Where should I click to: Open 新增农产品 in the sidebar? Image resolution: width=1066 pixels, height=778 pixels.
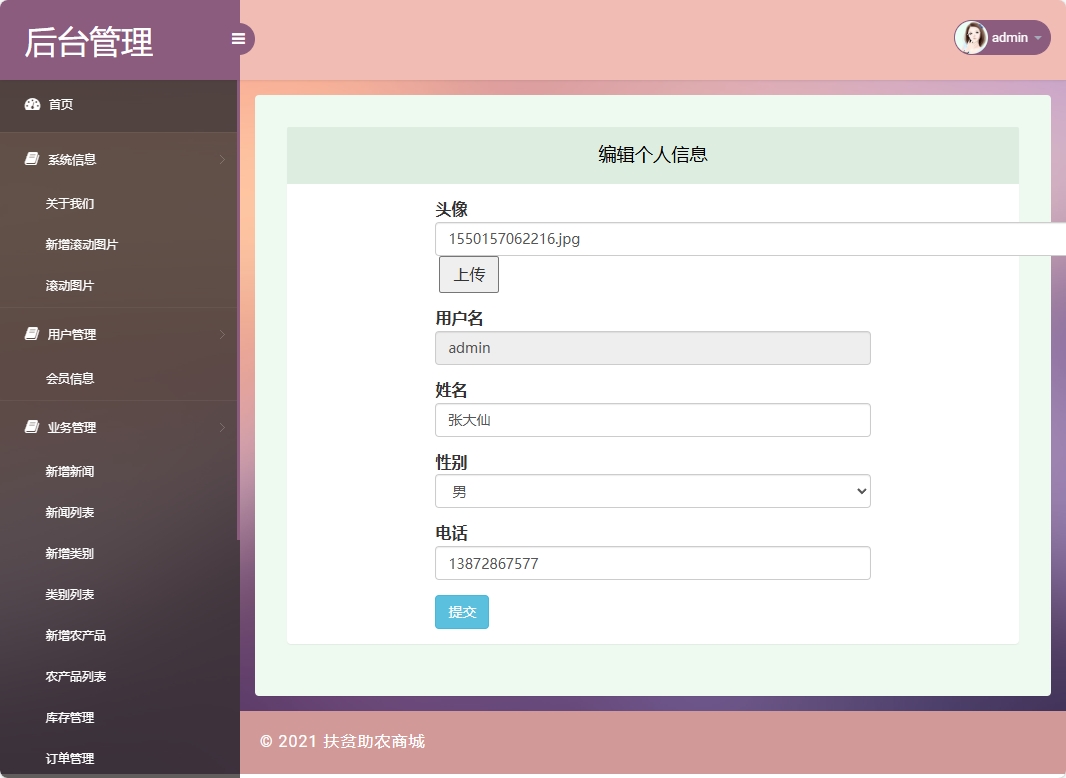pyautogui.click(x=75, y=635)
